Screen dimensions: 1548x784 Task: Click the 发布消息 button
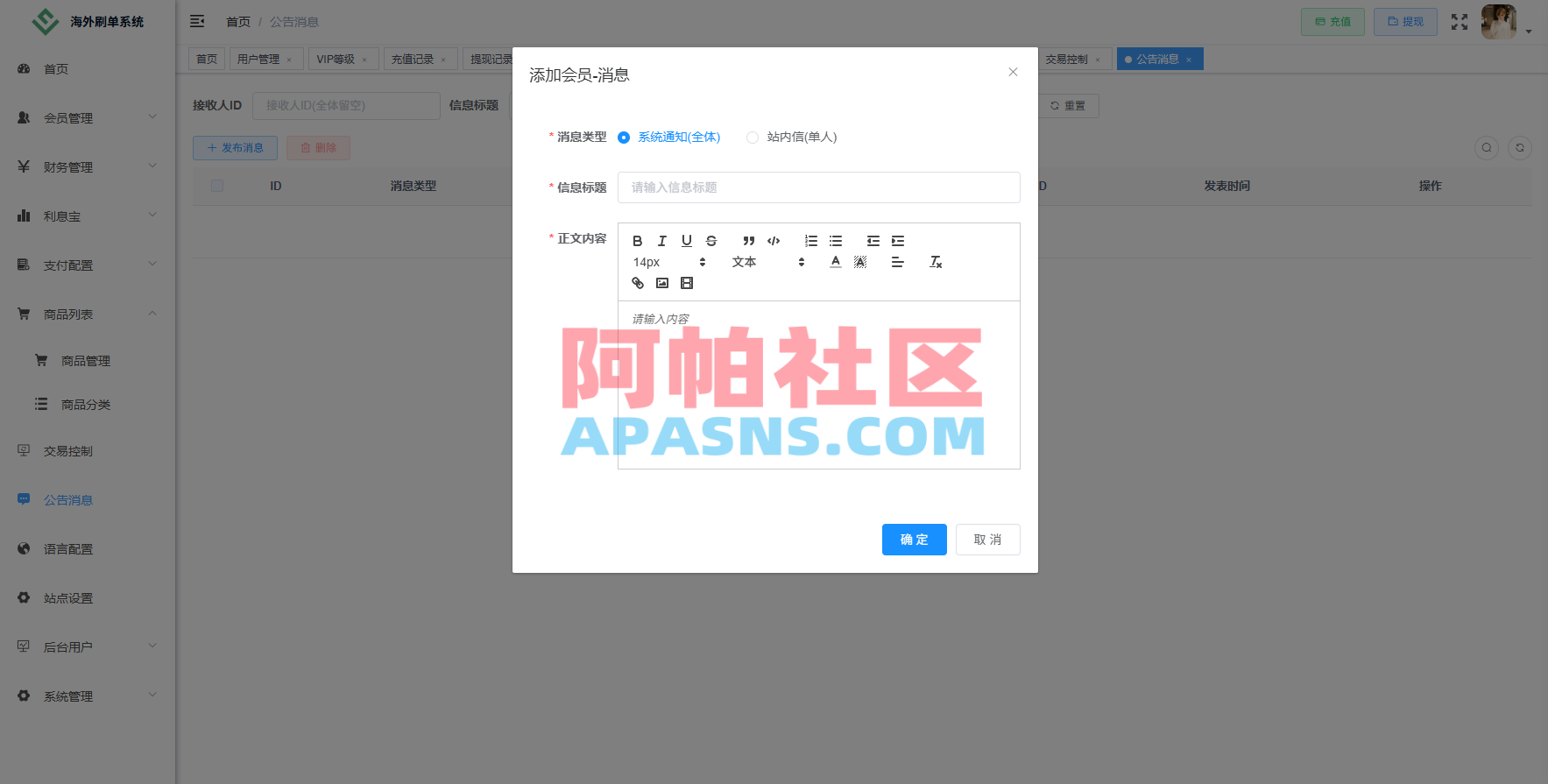(235, 148)
